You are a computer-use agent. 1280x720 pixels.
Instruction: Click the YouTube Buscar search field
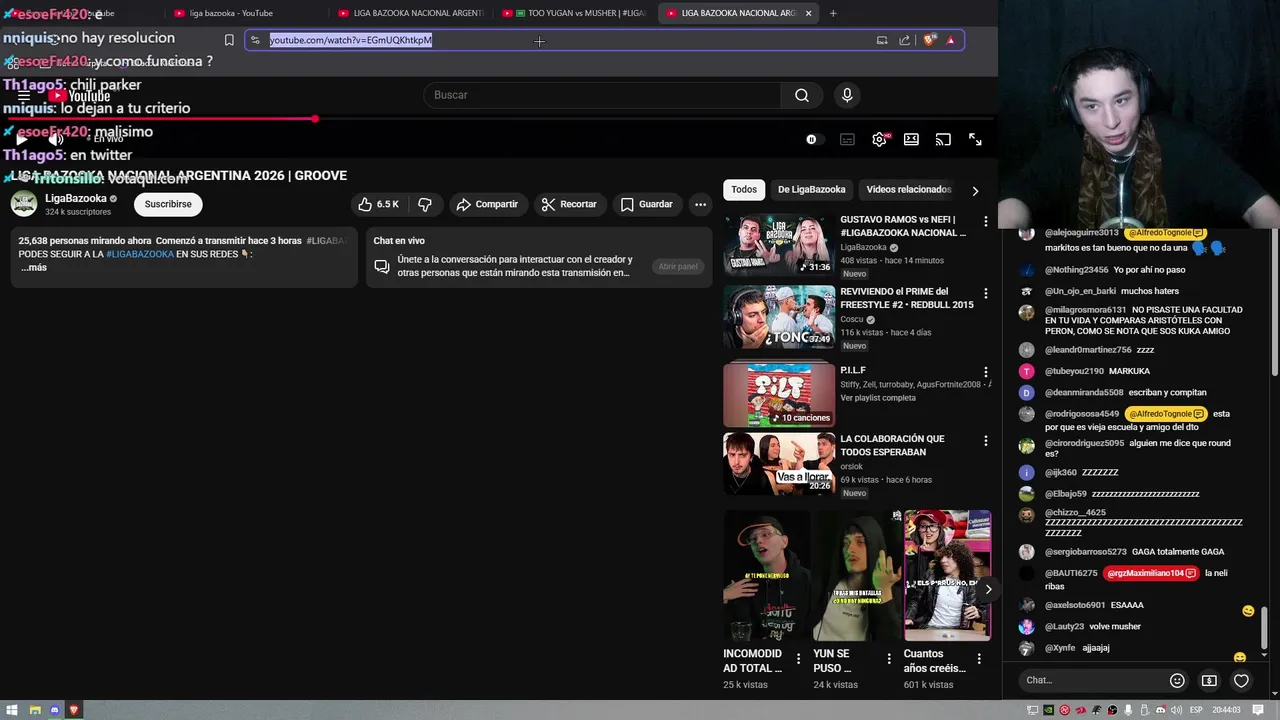602,95
